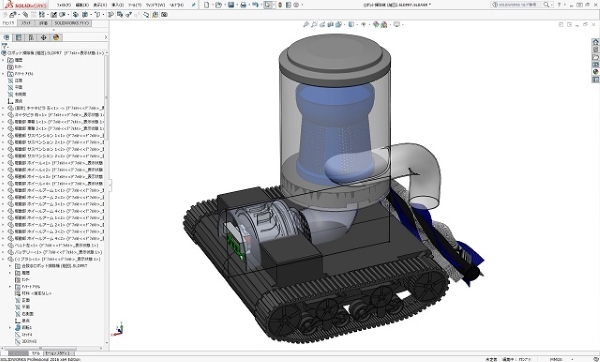Click the home icon on right task pane
Screen dimensions: 600x362
(595, 42)
